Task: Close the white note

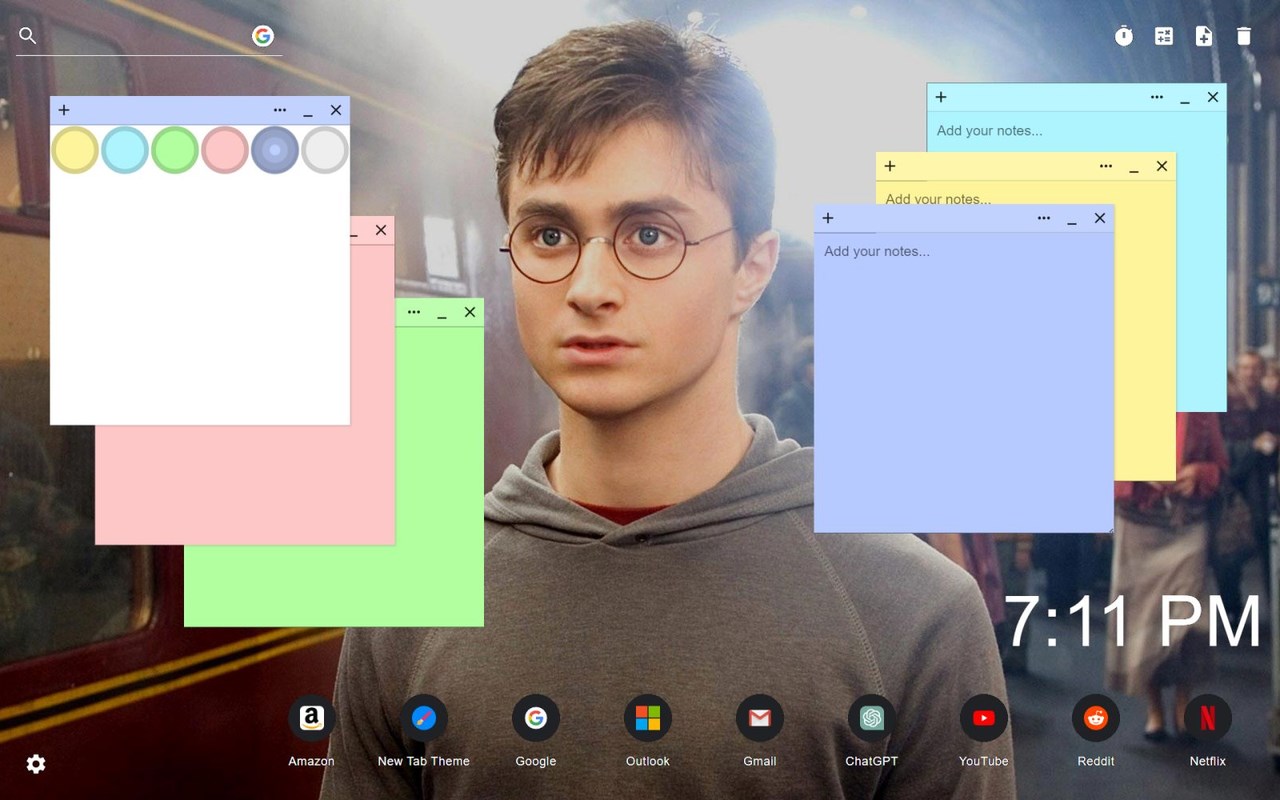Action: 336,110
